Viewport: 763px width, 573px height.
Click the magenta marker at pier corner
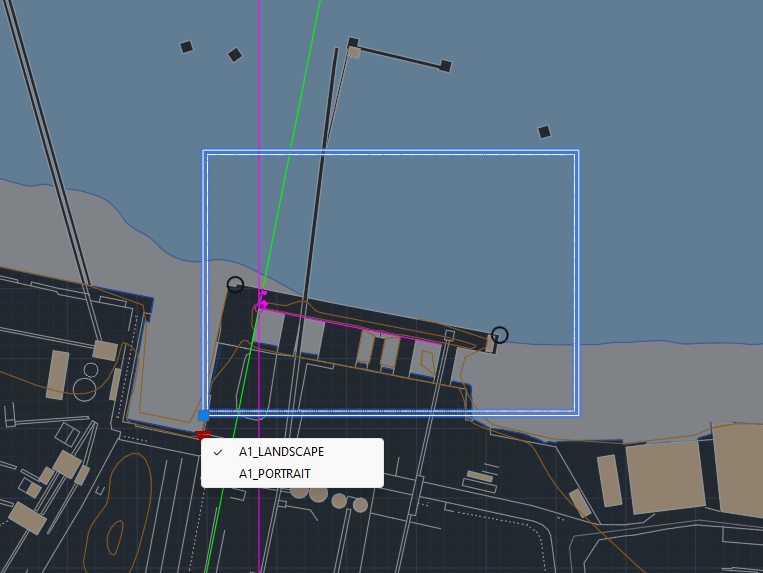click(262, 301)
